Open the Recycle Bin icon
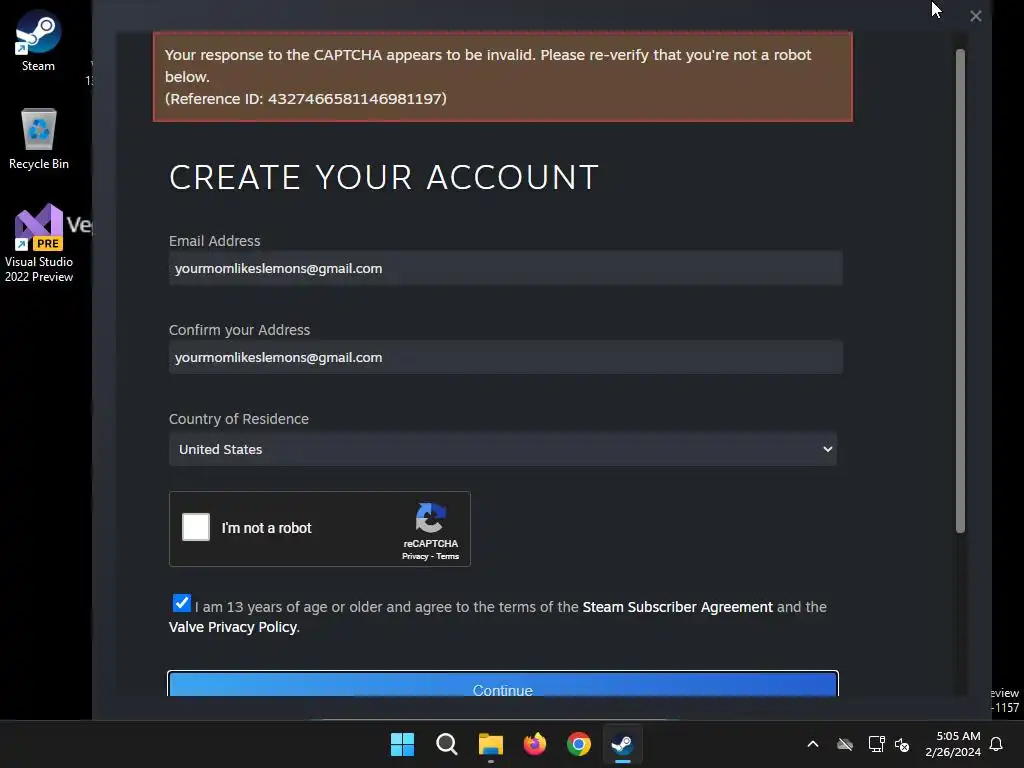The height and width of the screenshot is (768, 1024). click(x=39, y=138)
